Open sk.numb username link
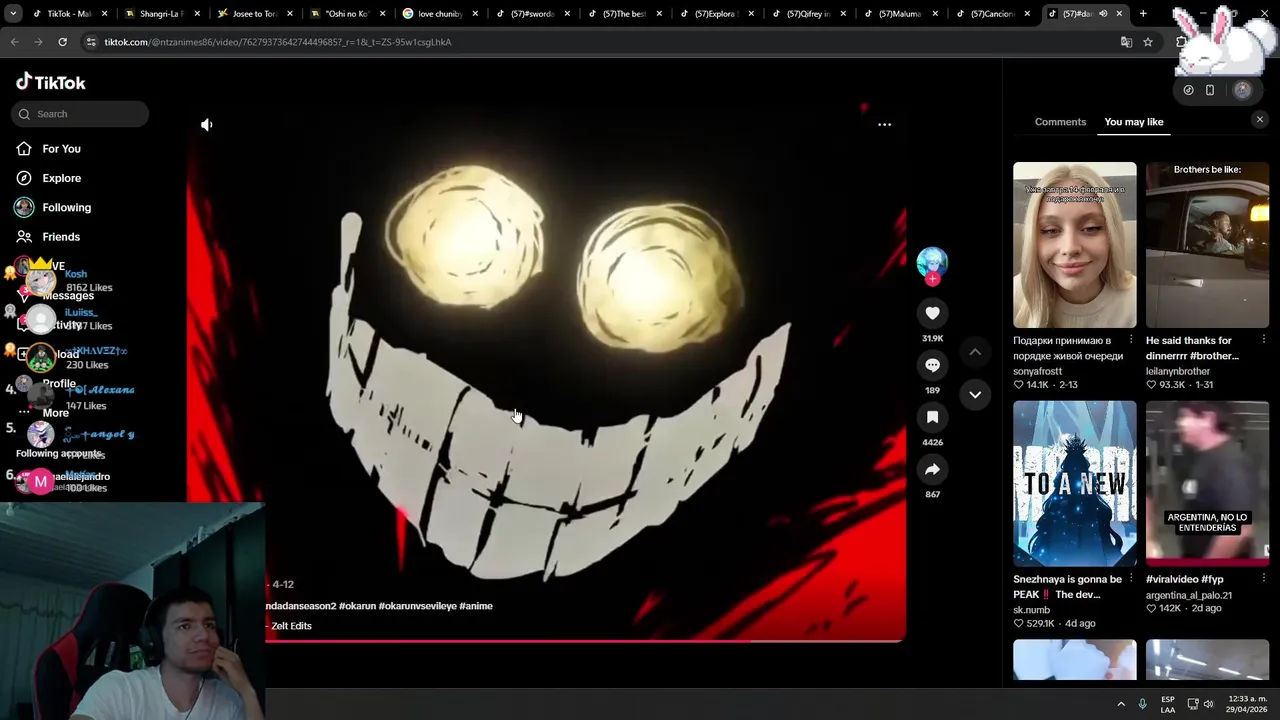The height and width of the screenshot is (720, 1280). (x=1031, y=609)
